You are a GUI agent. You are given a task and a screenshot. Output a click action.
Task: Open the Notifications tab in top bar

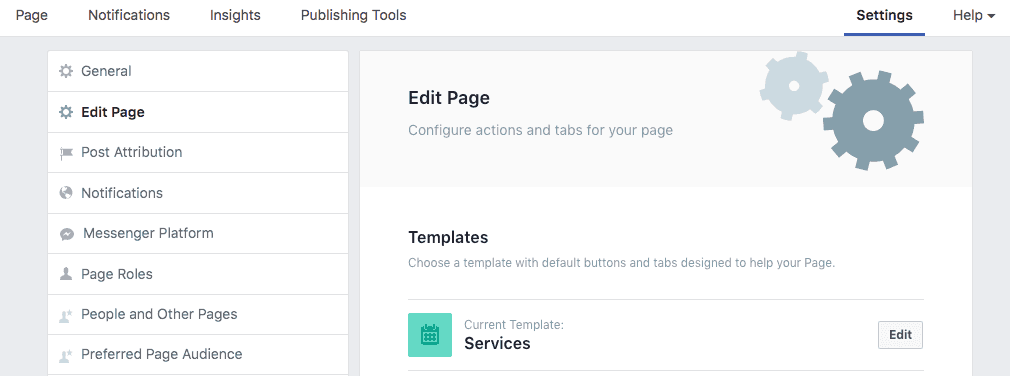[129, 15]
